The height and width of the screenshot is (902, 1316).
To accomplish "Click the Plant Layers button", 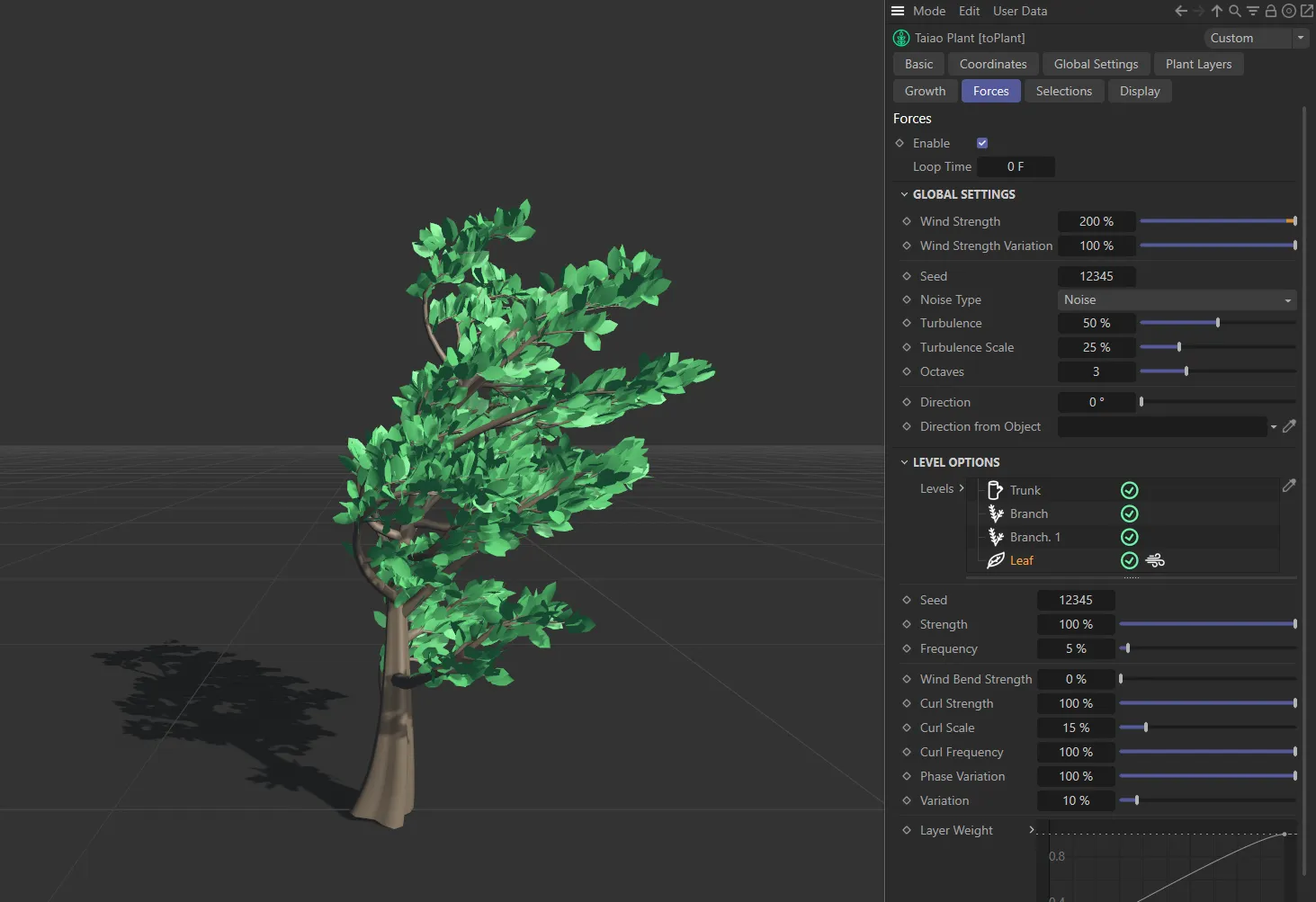I will pos(1198,64).
